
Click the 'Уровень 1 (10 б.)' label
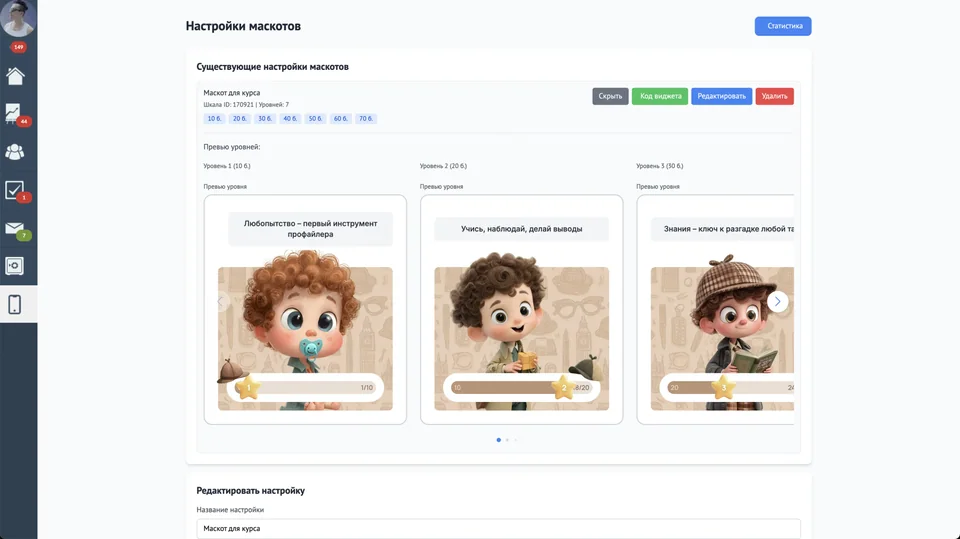(x=227, y=166)
